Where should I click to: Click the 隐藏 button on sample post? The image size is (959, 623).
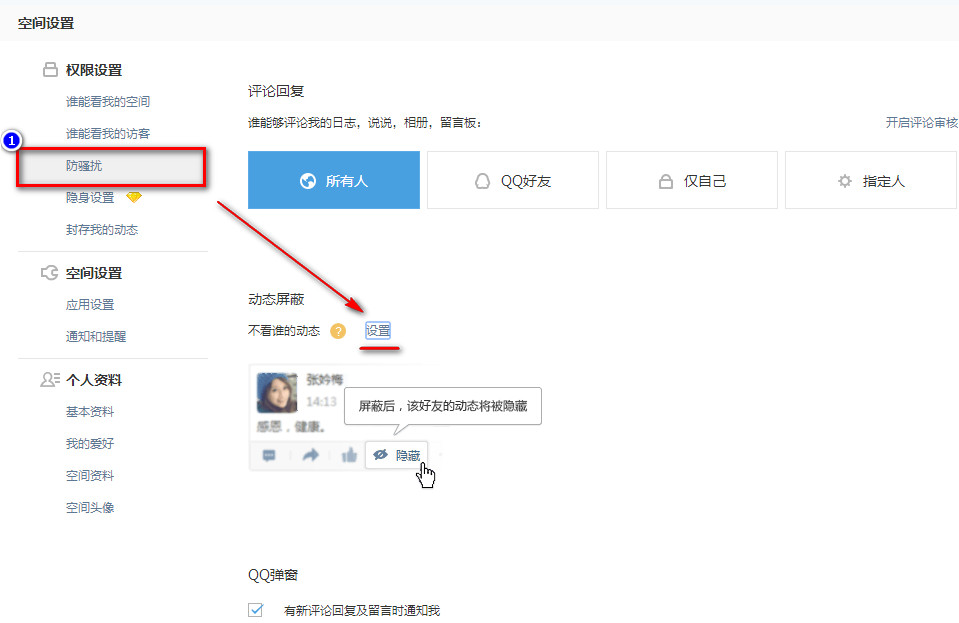point(396,455)
